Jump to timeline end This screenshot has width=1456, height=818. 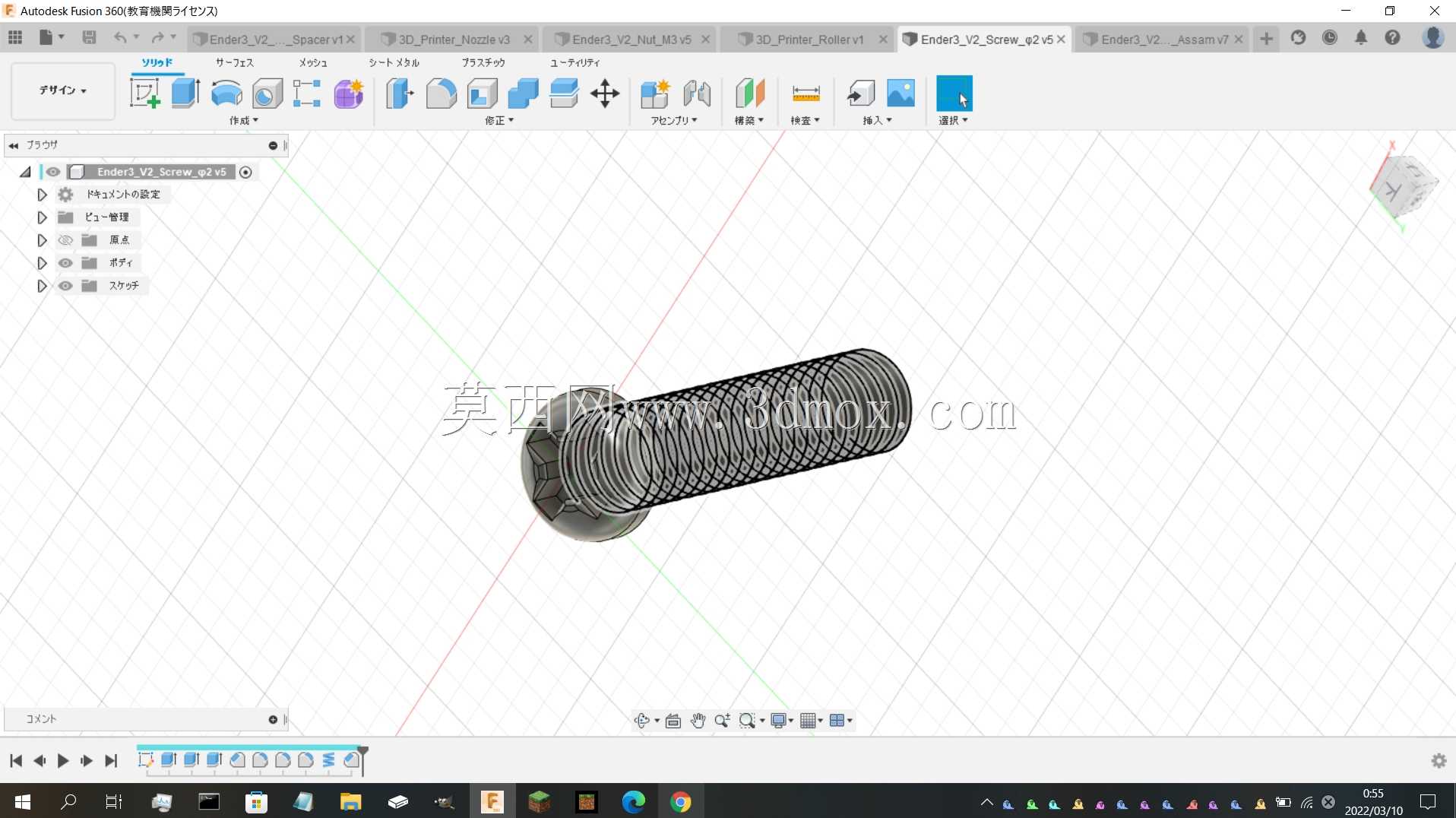pos(111,761)
